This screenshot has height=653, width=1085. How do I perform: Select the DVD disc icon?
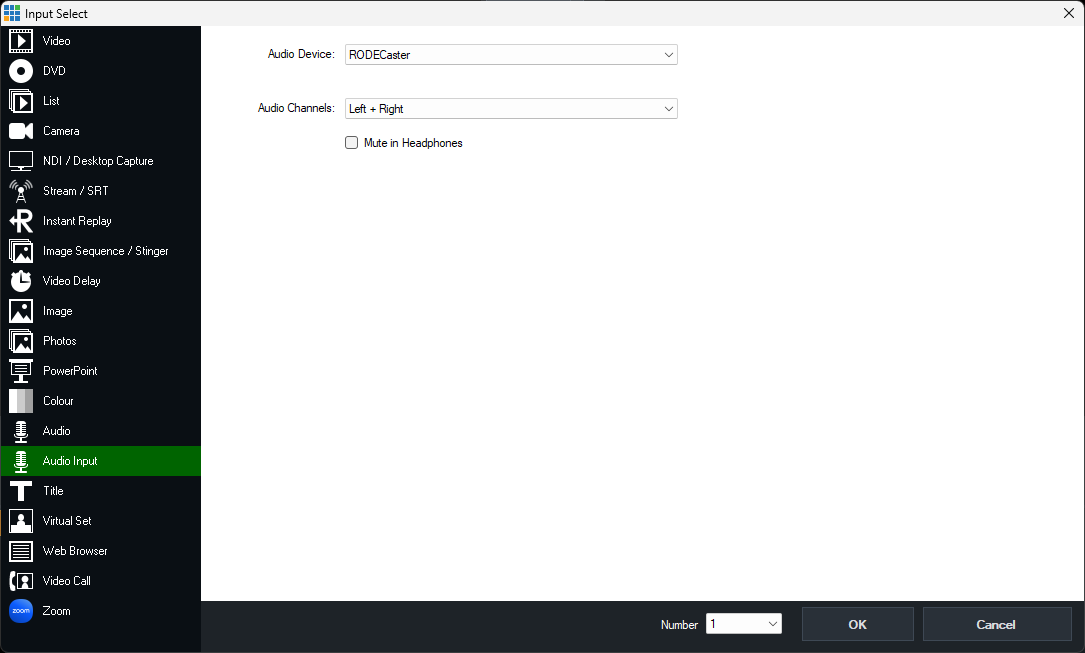click(21, 71)
